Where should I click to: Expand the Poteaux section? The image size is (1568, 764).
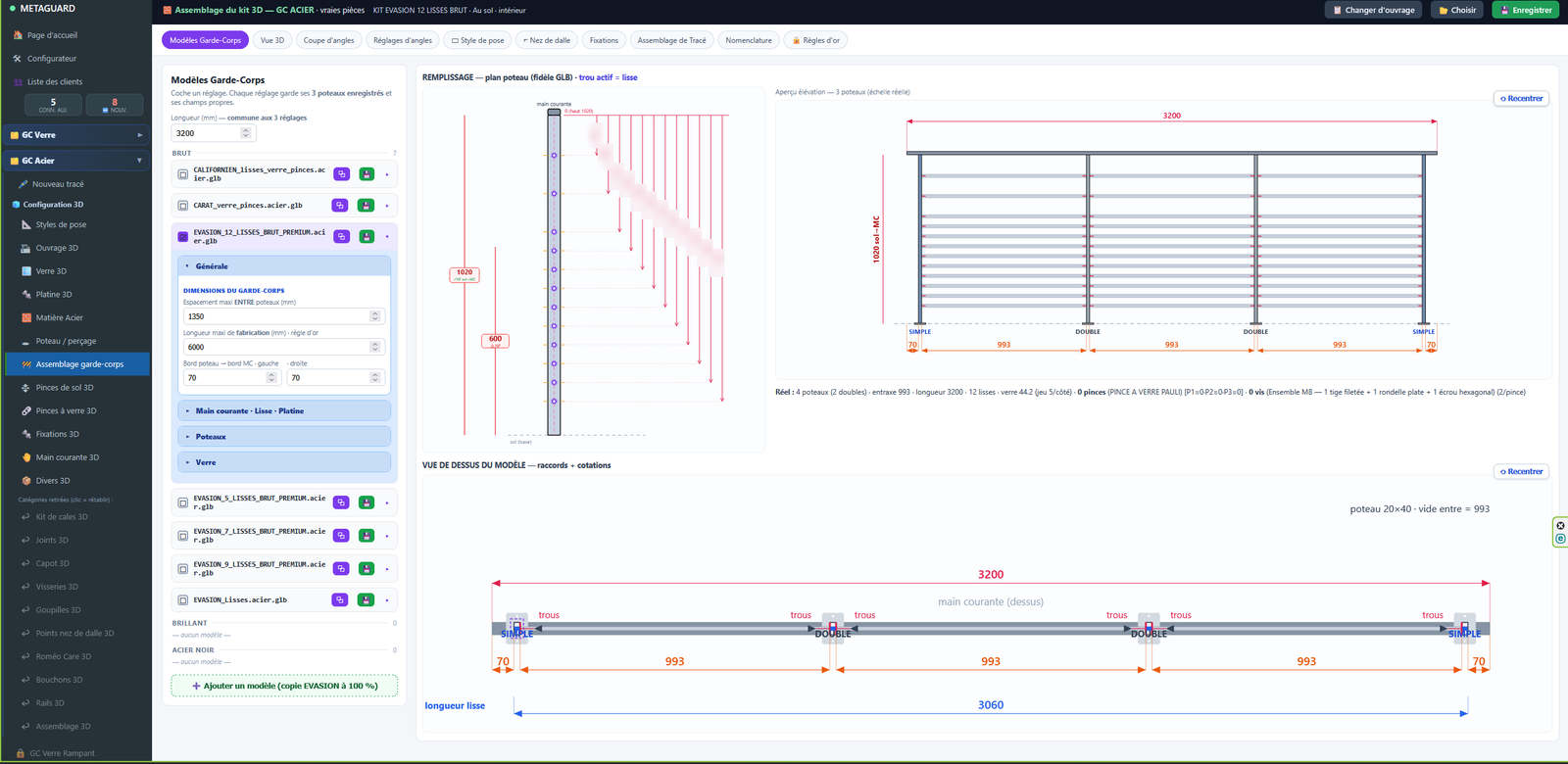(x=284, y=437)
